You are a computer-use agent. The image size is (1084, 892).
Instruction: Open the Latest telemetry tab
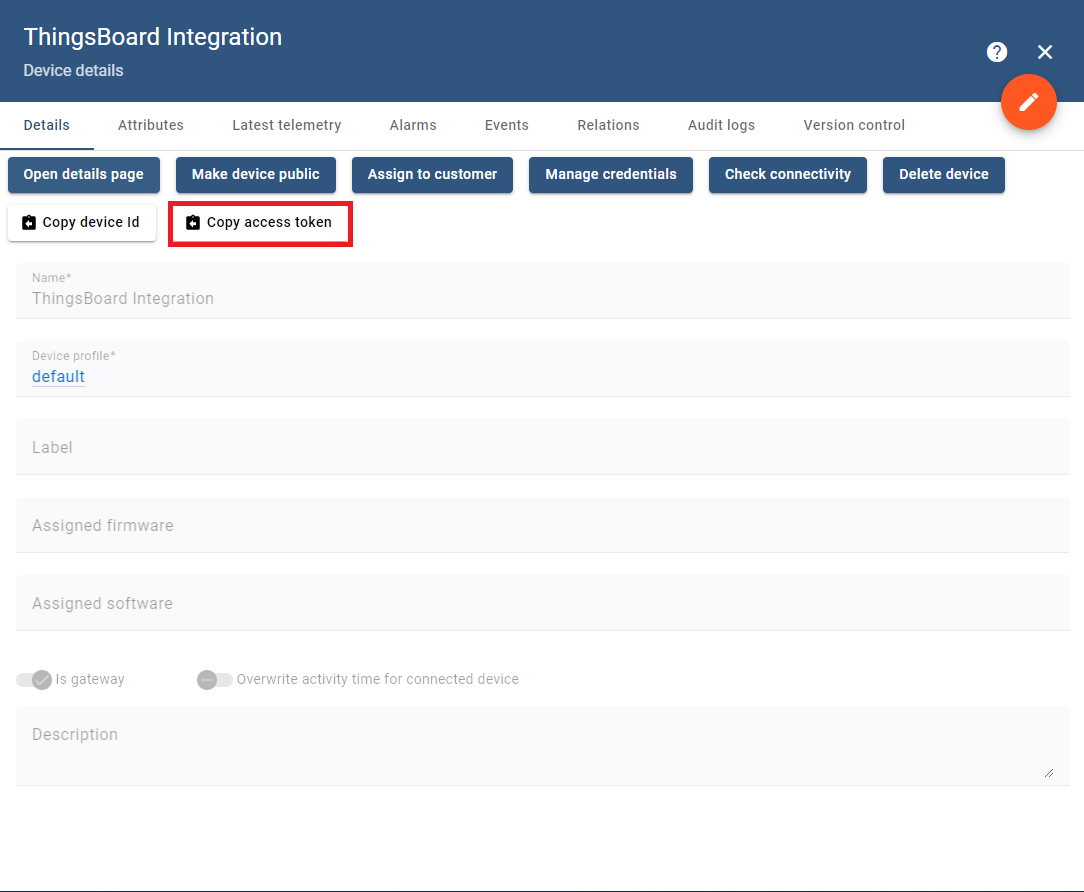(x=286, y=125)
